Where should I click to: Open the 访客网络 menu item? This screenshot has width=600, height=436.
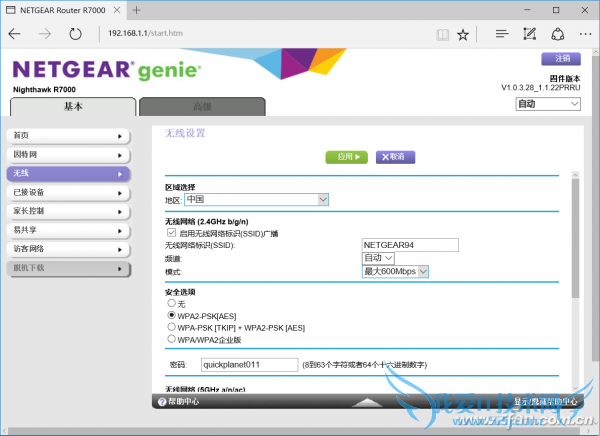pos(68,249)
